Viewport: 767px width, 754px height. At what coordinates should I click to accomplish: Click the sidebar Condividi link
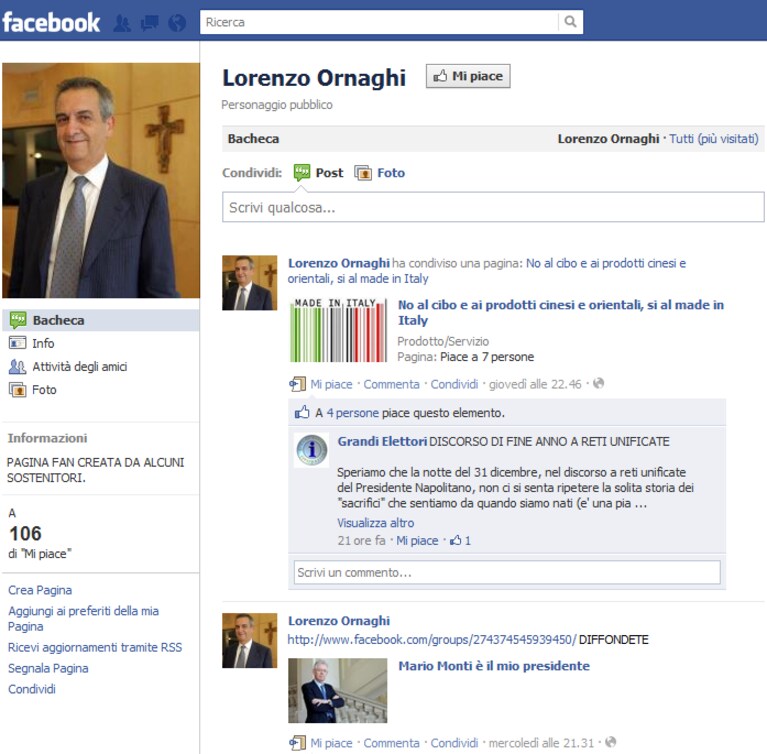tap(32, 689)
